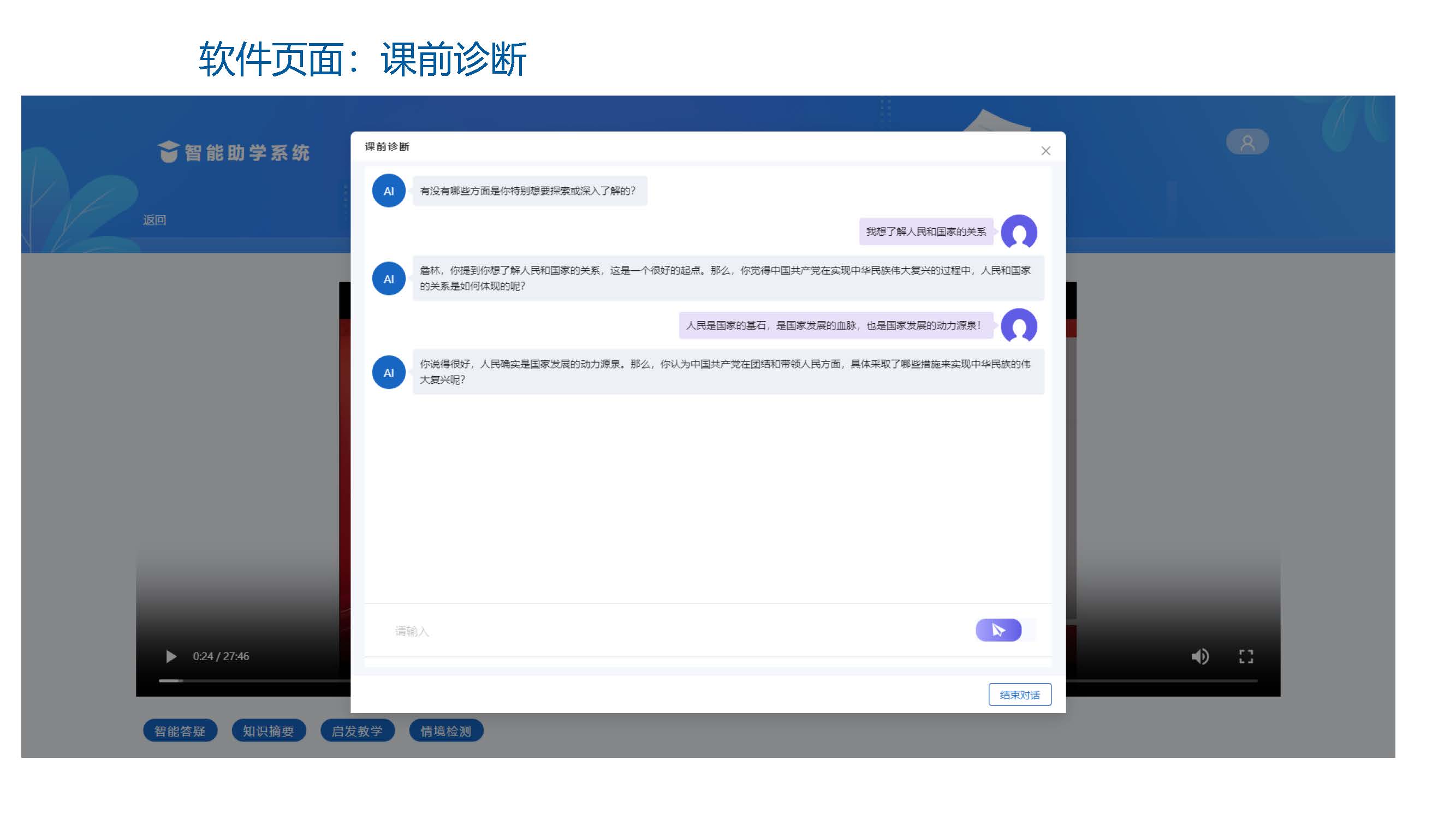
Task: Select the AI message starting 詹林，你提到
Action: pyautogui.click(x=728, y=278)
